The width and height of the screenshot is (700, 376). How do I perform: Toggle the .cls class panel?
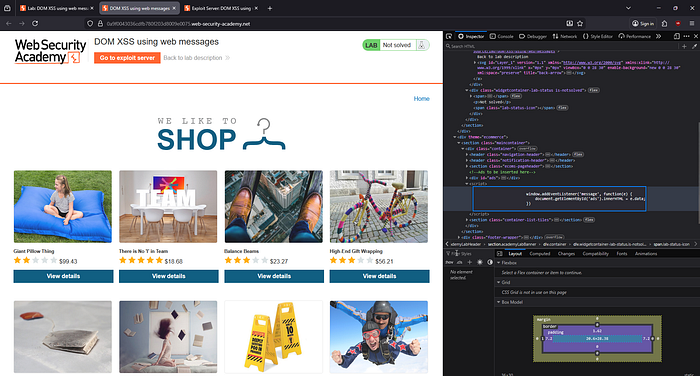tap(459, 262)
